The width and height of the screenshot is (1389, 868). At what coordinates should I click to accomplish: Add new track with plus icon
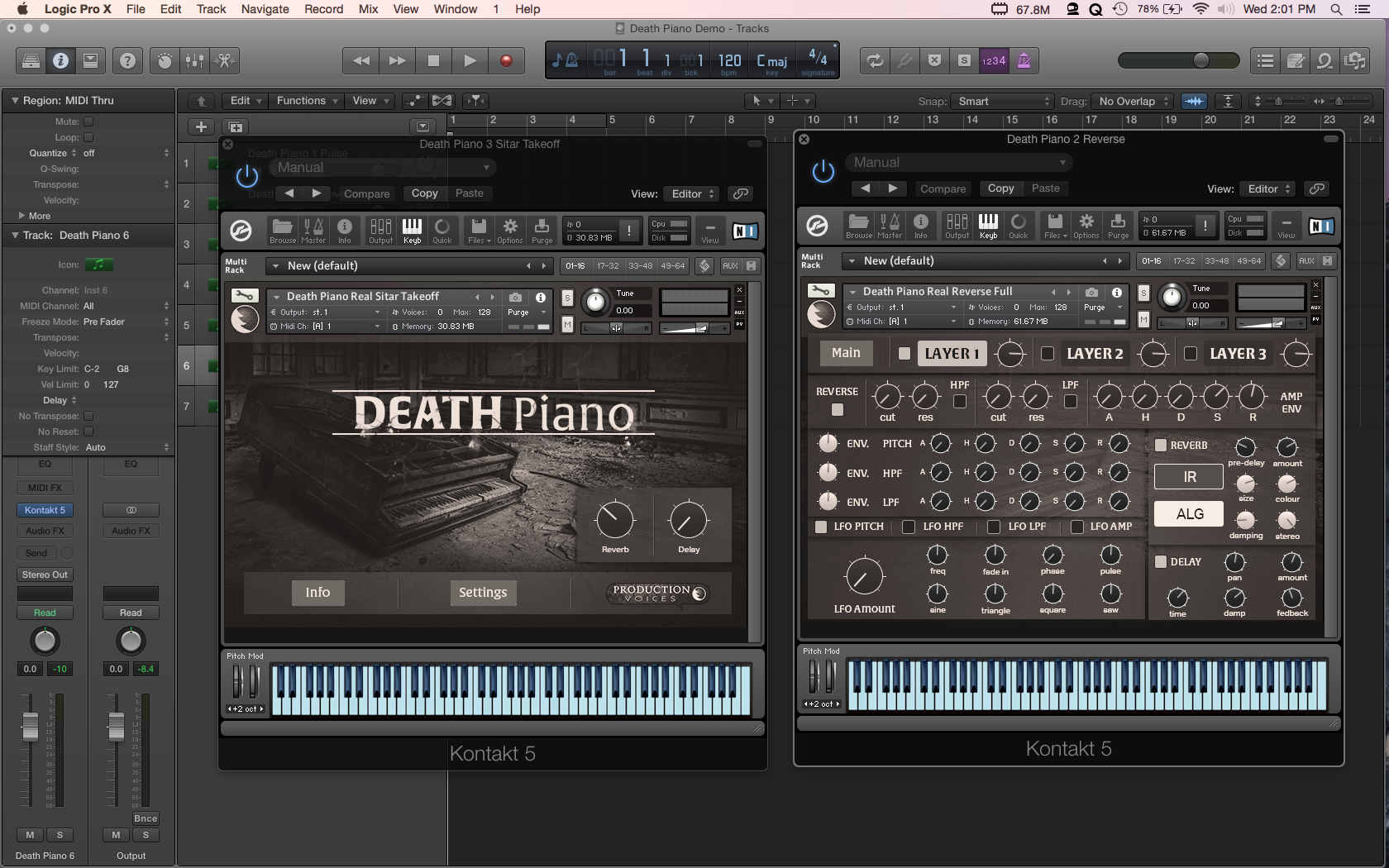click(x=201, y=126)
